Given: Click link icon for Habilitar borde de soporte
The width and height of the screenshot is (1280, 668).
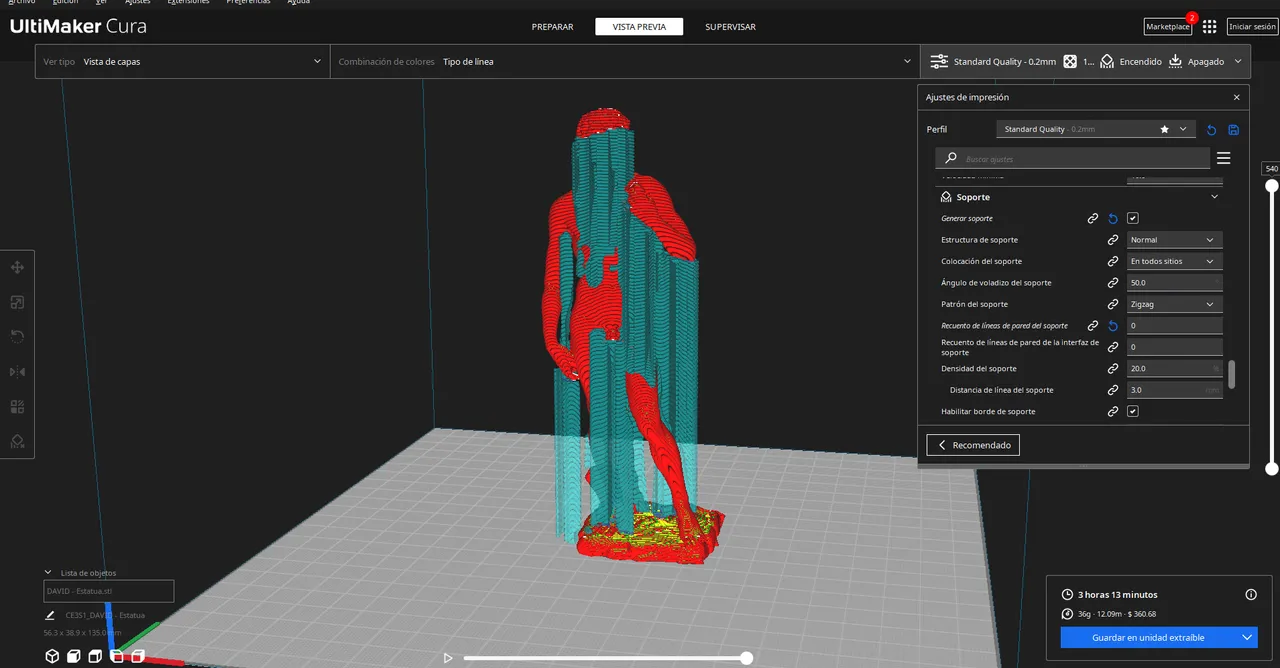Looking at the screenshot, I should (1113, 412).
